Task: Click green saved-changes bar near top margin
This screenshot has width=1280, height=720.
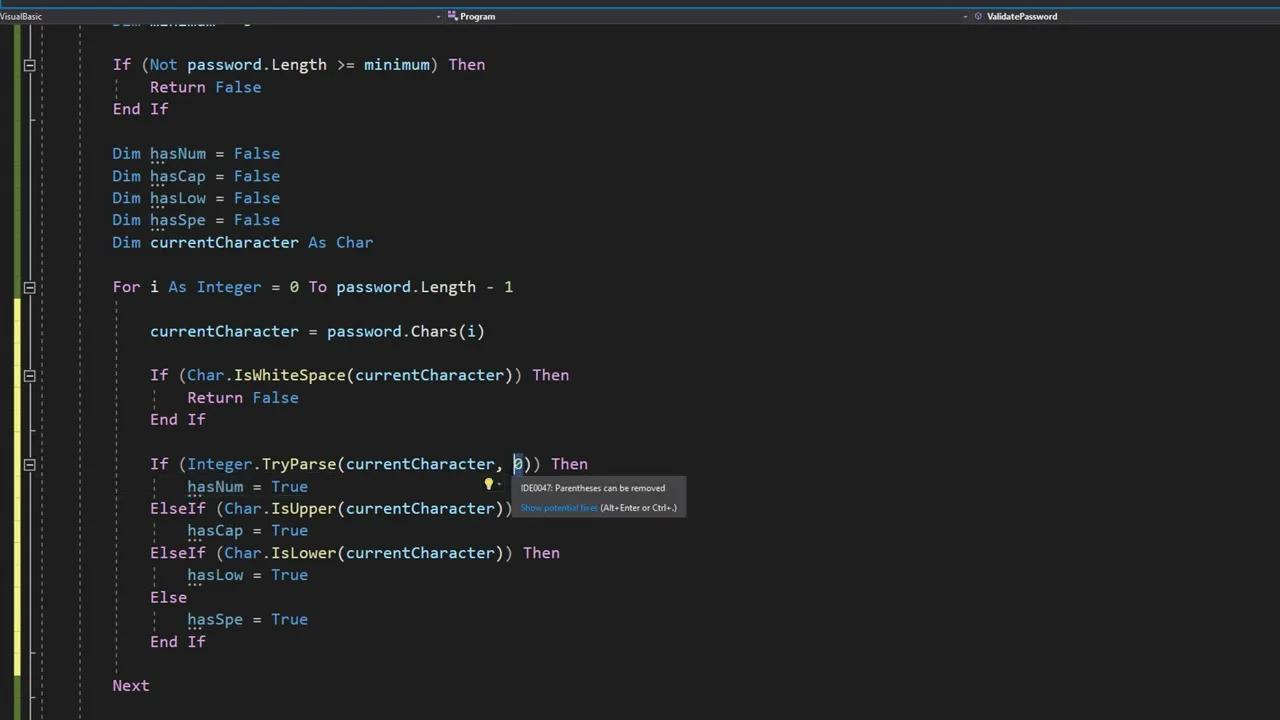Action: [x=18, y=150]
